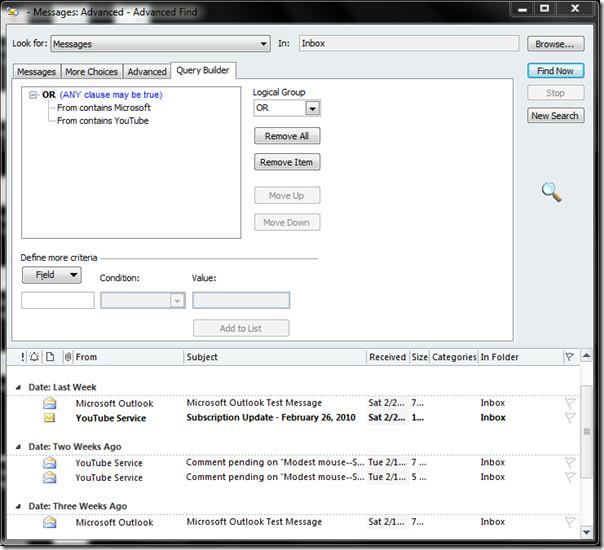604x550 pixels.
Task: Click the Advanced Find title bar icon
Action: pyautogui.click(x=13, y=12)
